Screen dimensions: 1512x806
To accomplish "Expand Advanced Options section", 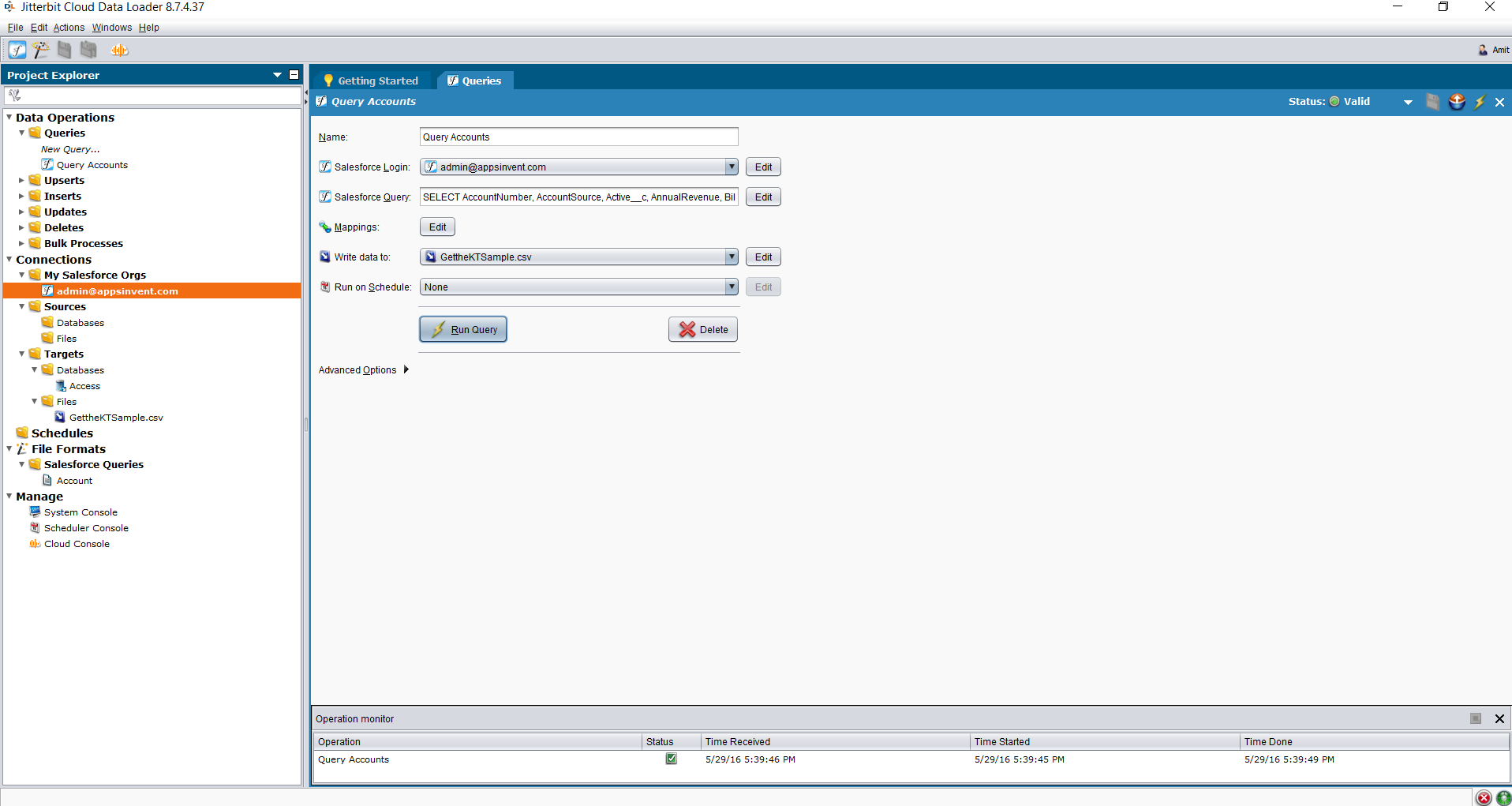I will (x=406, y=369).
